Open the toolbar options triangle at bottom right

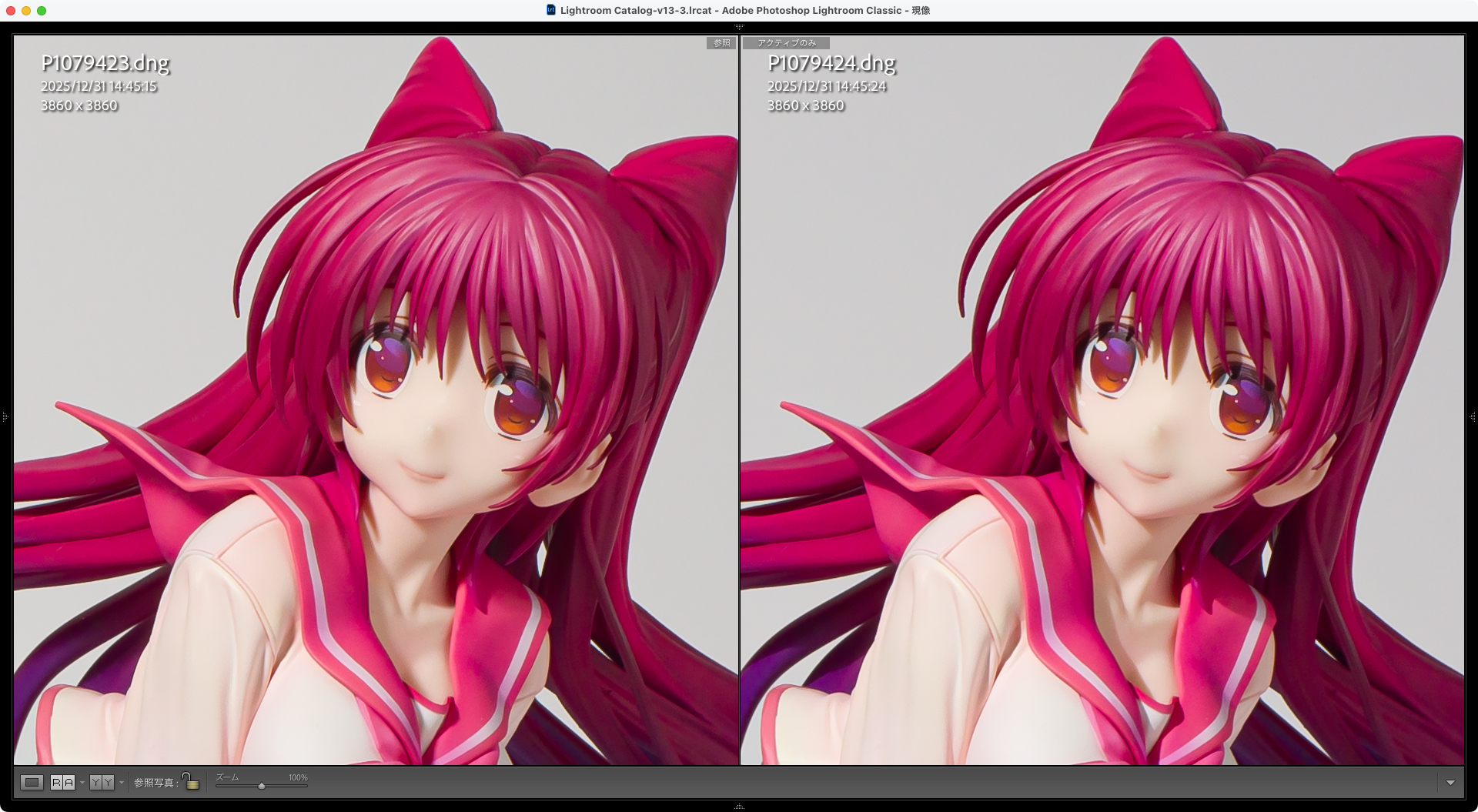(1450, 783)
